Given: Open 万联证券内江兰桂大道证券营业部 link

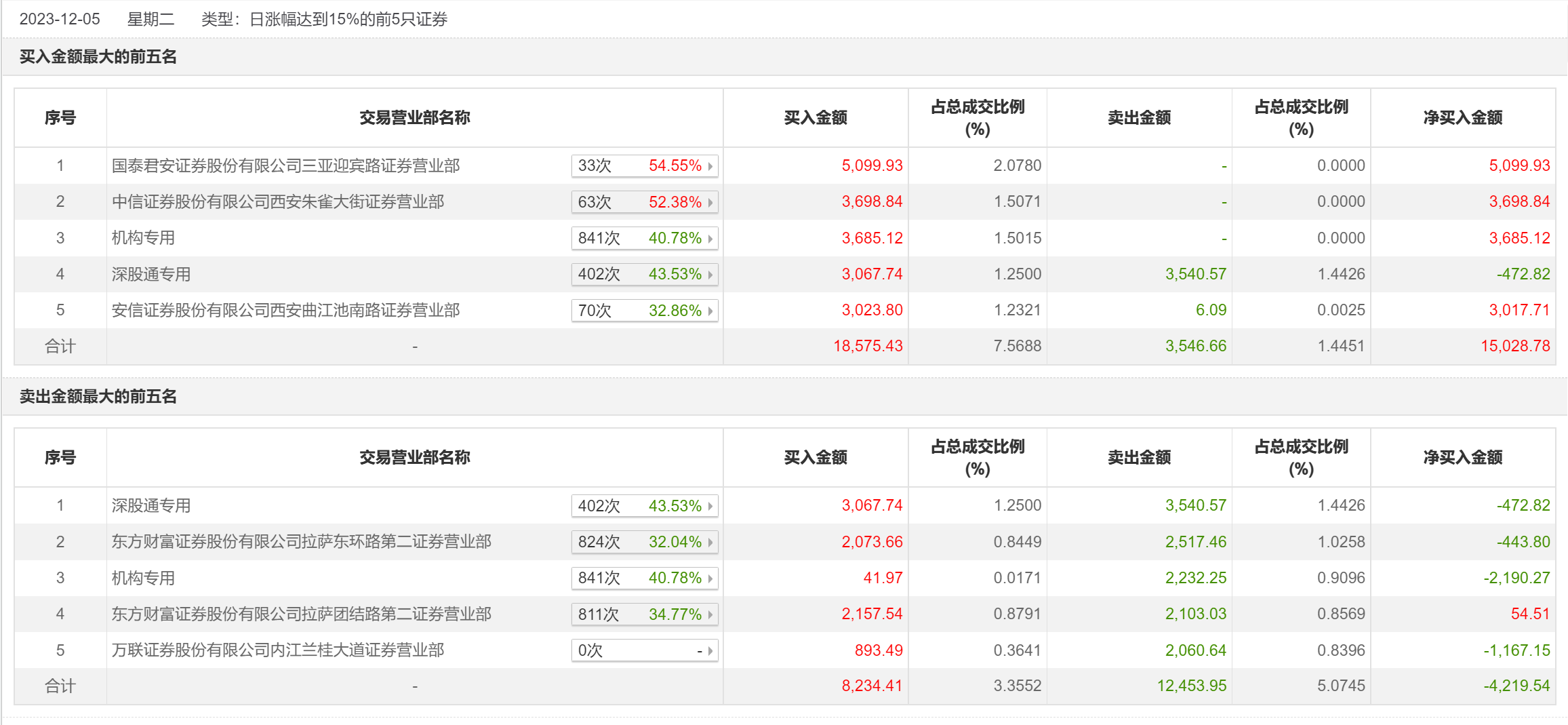Looking at the screenshot, I should click(x=278, y=650).
